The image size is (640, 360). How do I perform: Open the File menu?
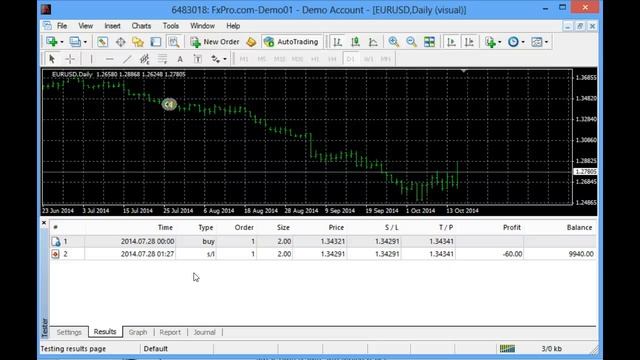(x=62, y=26)
